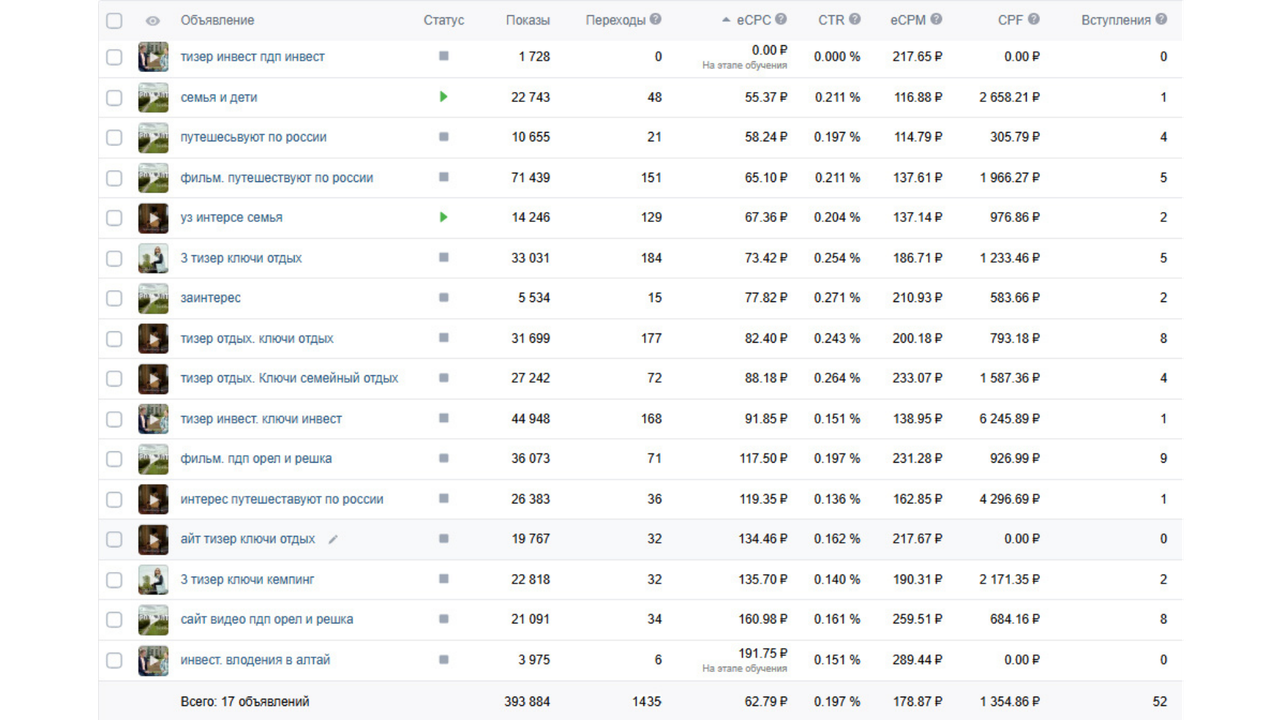Tick the checkbox for 3 тизер ключи отдых

[x=114, y=258]
